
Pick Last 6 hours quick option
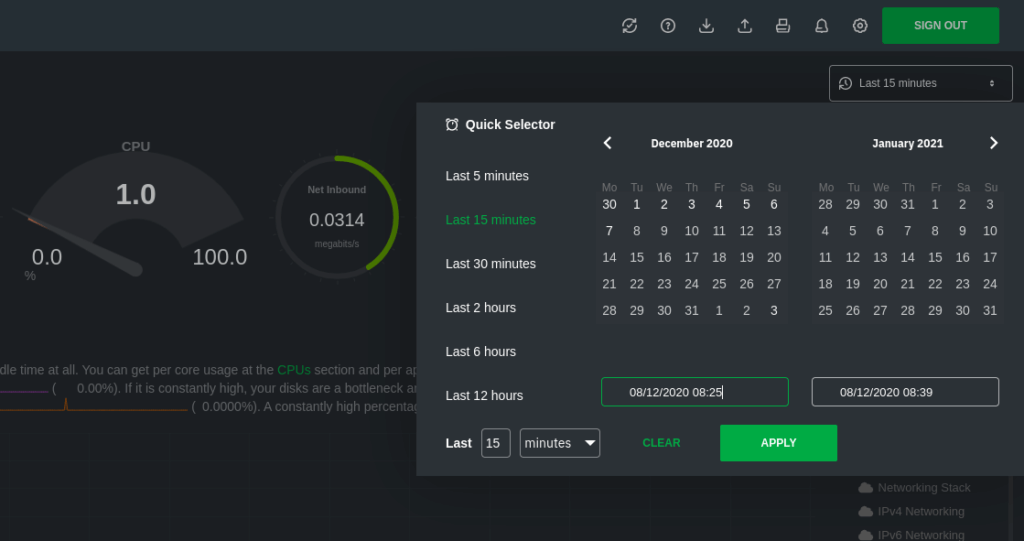480,352
